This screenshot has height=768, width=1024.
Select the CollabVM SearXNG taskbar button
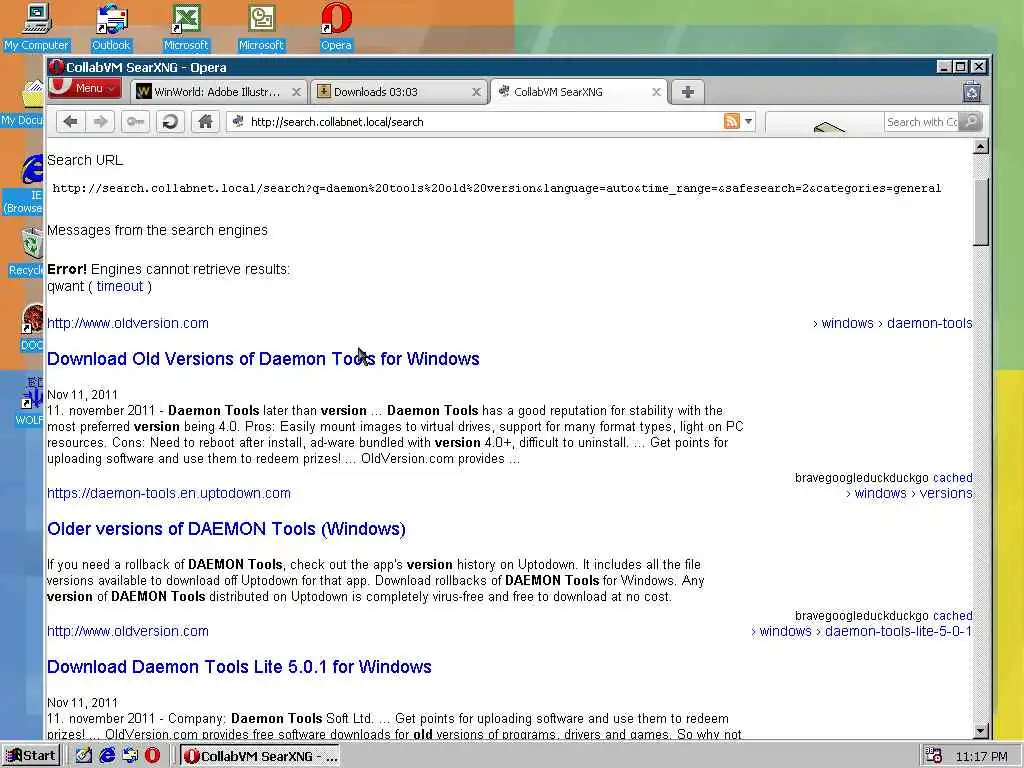click(x=260, y=756)
